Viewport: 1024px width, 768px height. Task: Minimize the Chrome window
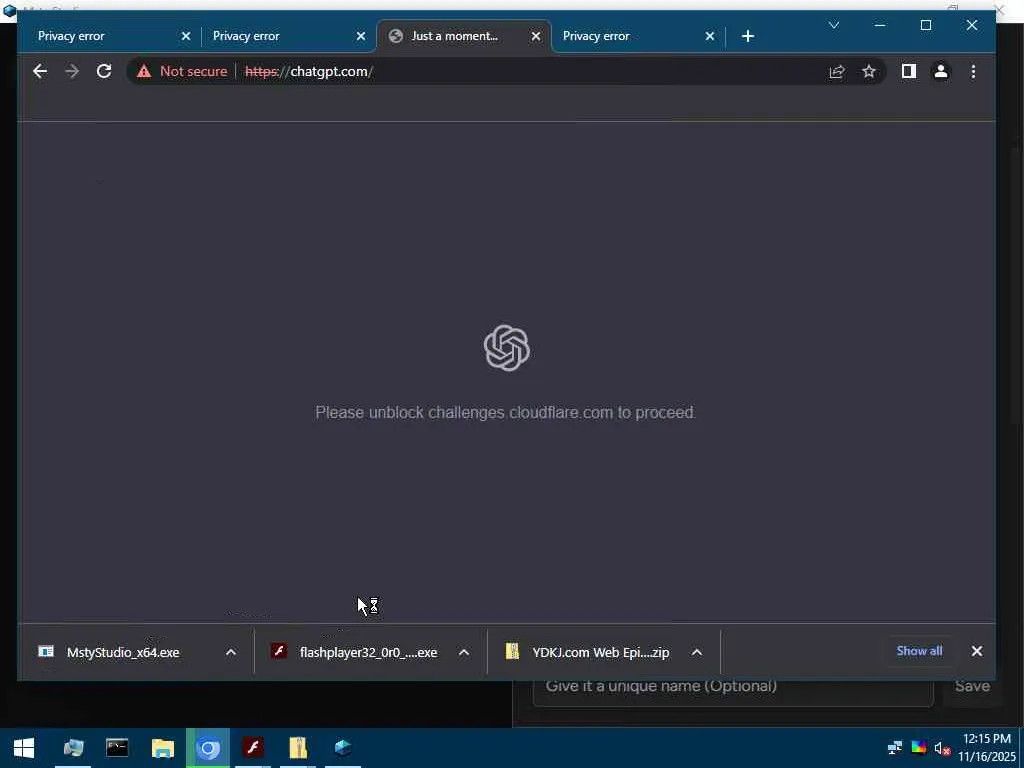pos(880,25)
